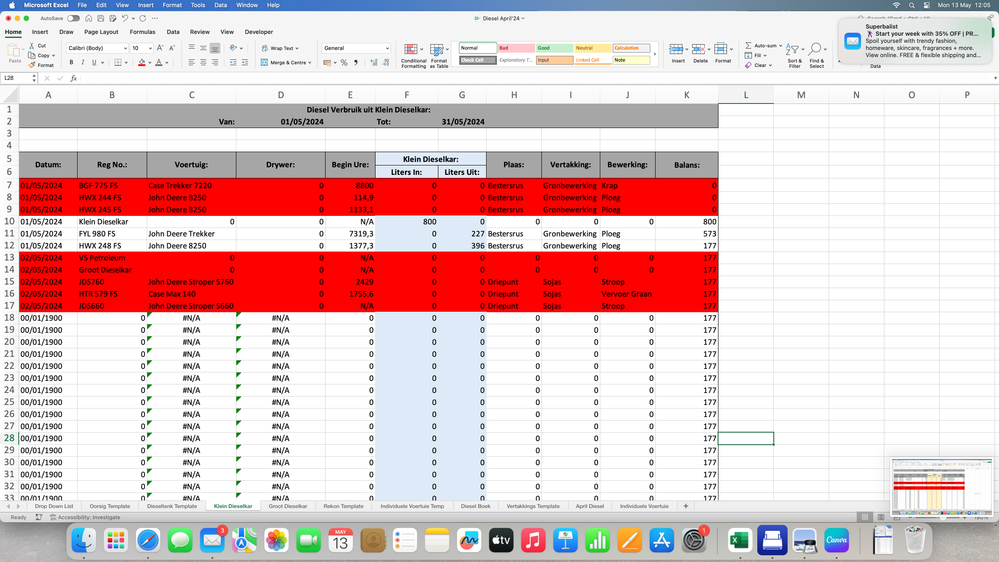Open Safari from the Dock
Screen dimensions: 999x562
point(148,541)
